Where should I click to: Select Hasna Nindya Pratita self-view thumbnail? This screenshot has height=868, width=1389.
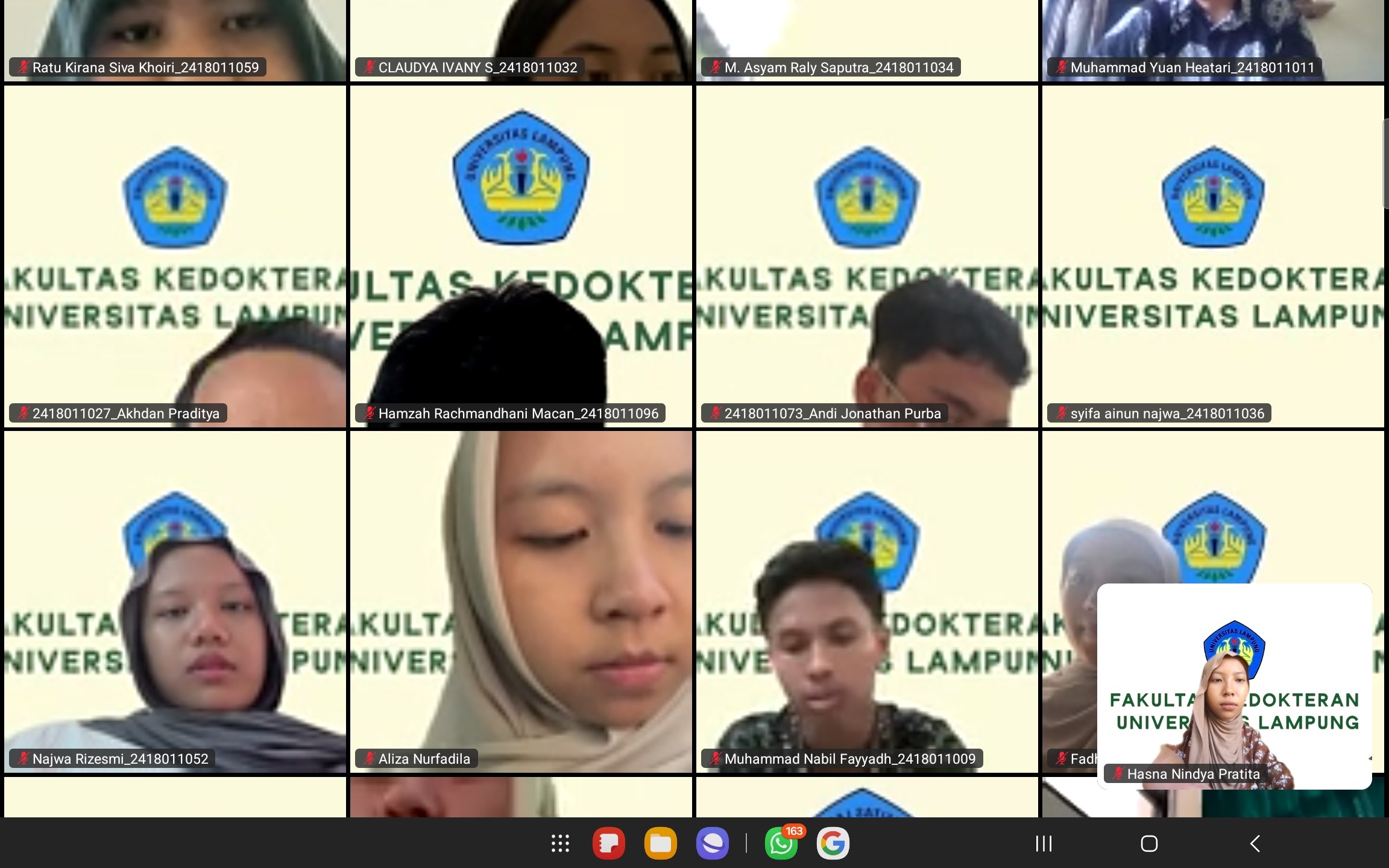click(1235, 686)
